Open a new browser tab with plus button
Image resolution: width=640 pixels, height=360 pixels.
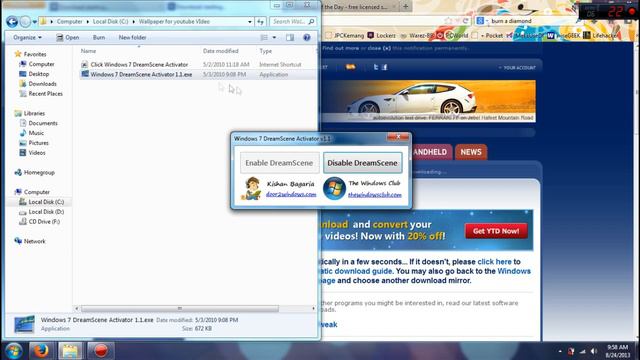(x=406, y=6)
